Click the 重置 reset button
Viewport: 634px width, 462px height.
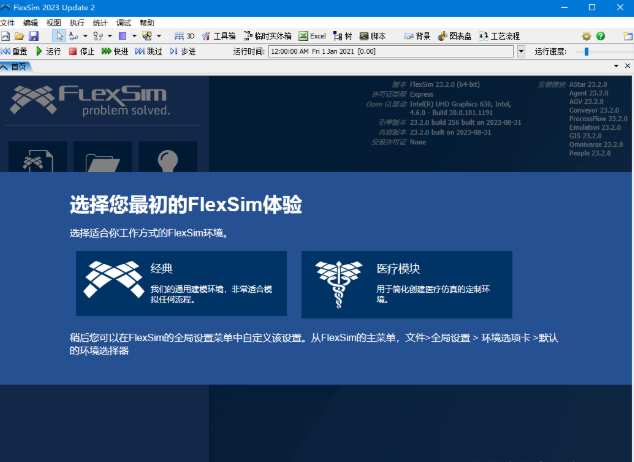pyautogui.click(x=14, y=51)
